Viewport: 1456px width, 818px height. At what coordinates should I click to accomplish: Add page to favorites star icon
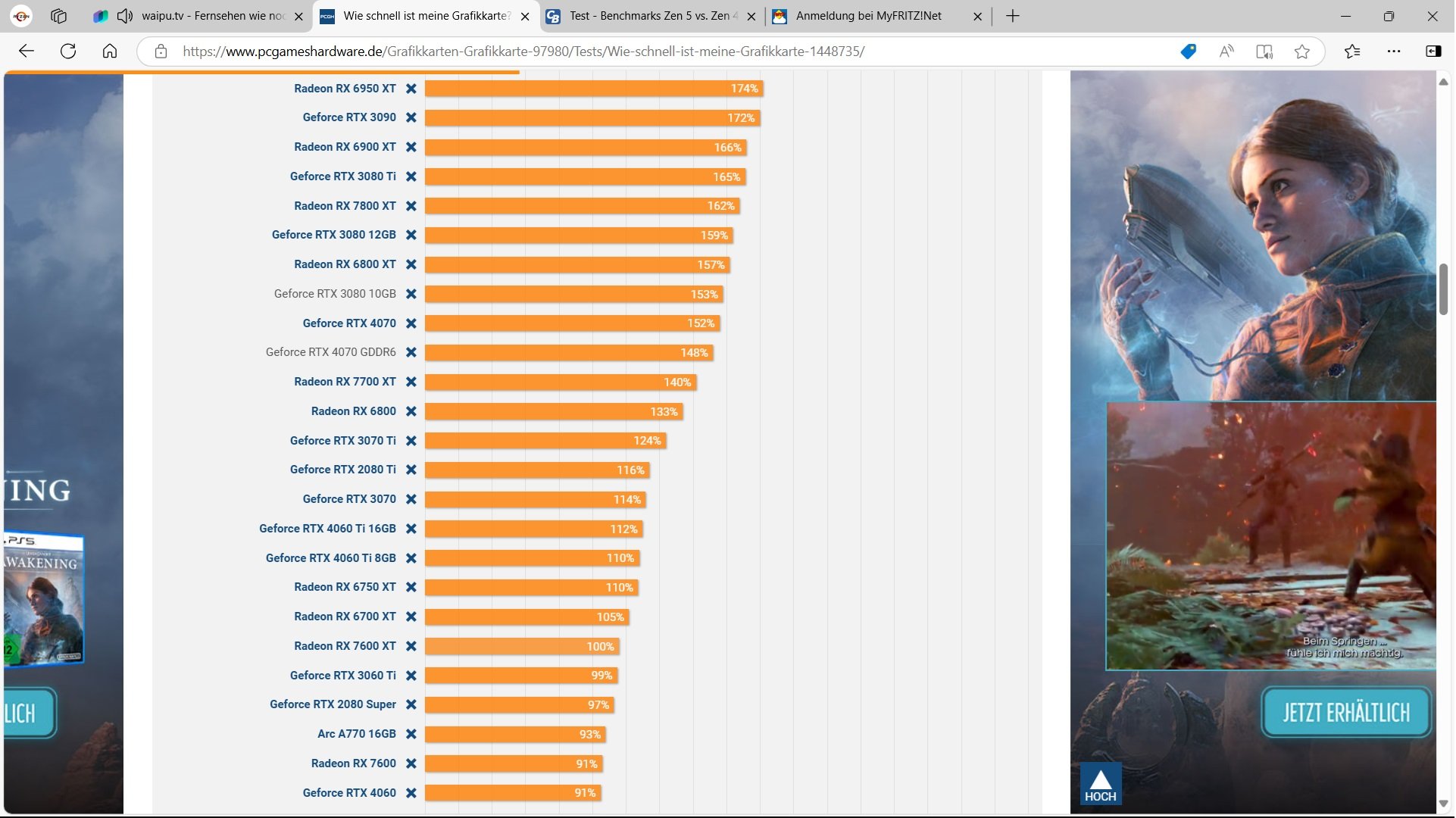1301,52
